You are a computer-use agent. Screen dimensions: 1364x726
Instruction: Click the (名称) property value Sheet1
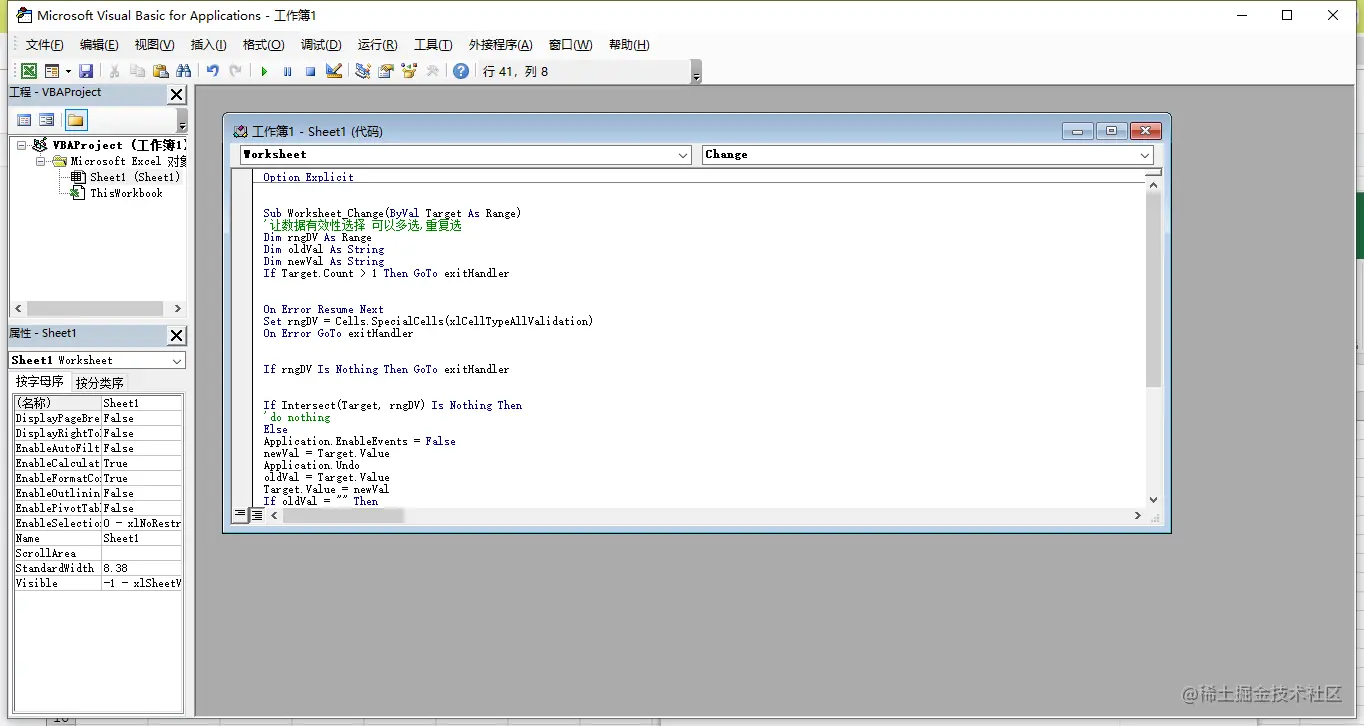141,403
